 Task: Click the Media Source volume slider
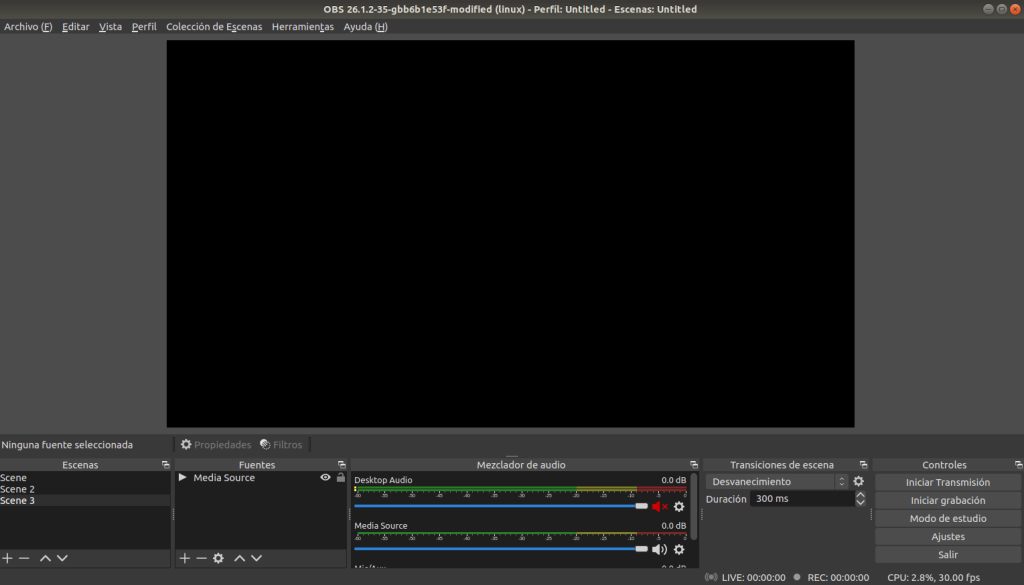coord(501,549)
